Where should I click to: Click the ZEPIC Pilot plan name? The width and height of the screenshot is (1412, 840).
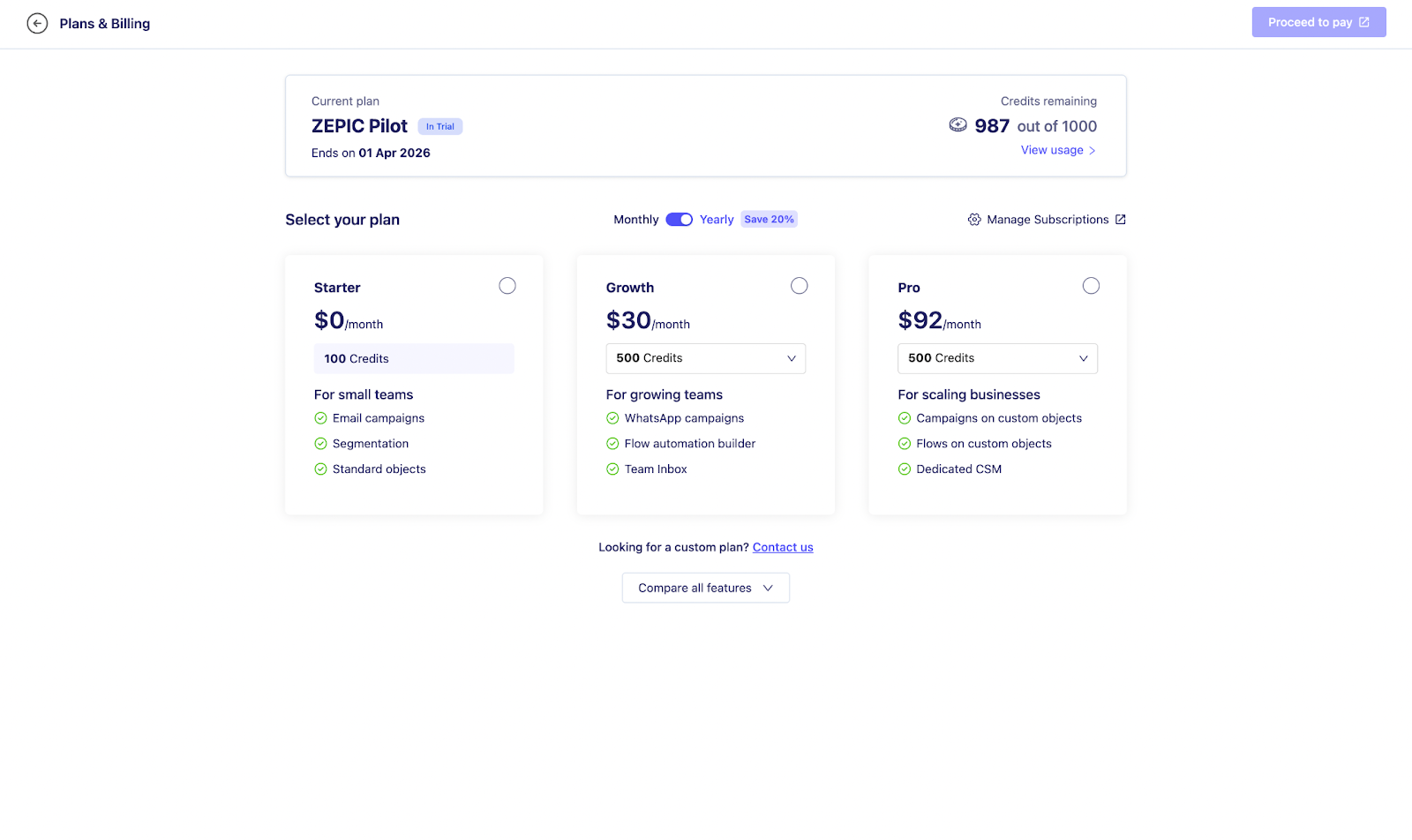tap(359, 126)
